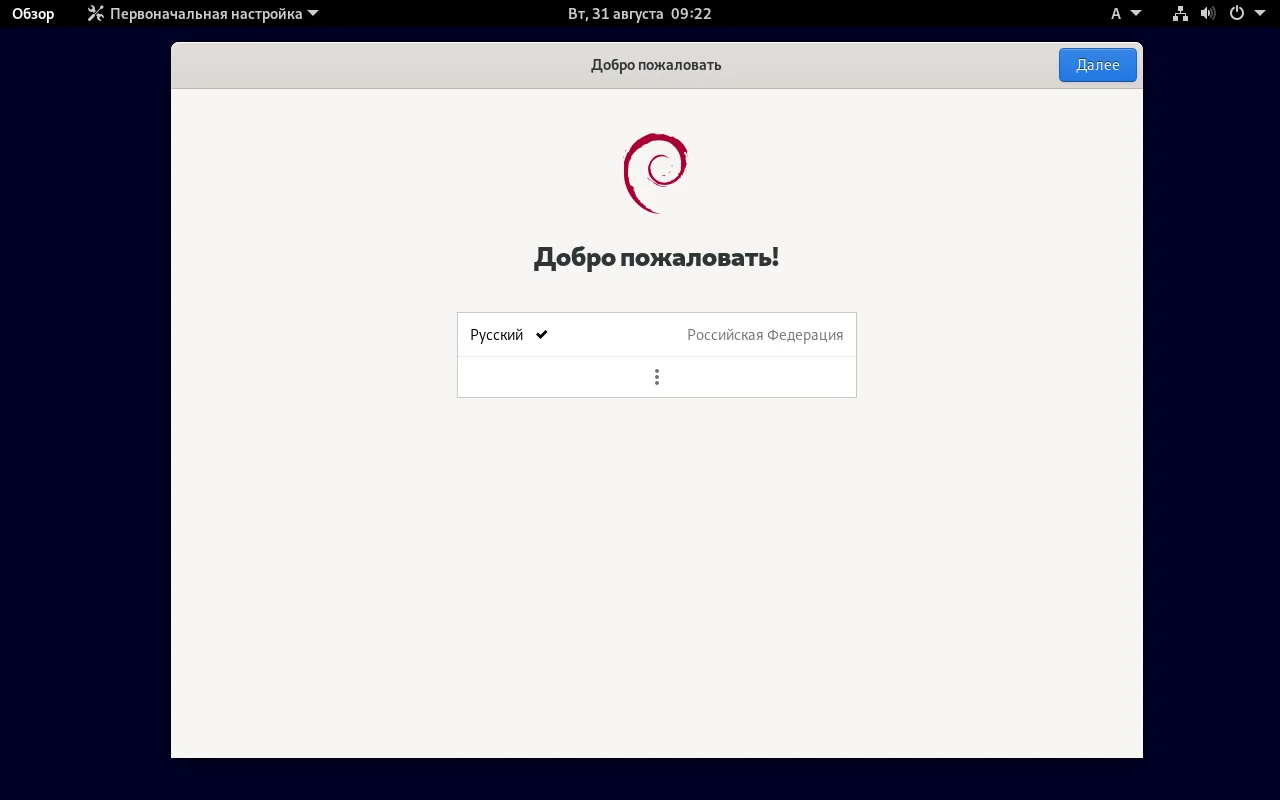Screen dimensions: 1280x800
Task: Click the Добро пожаловать header
Action: tap(656, 64)
